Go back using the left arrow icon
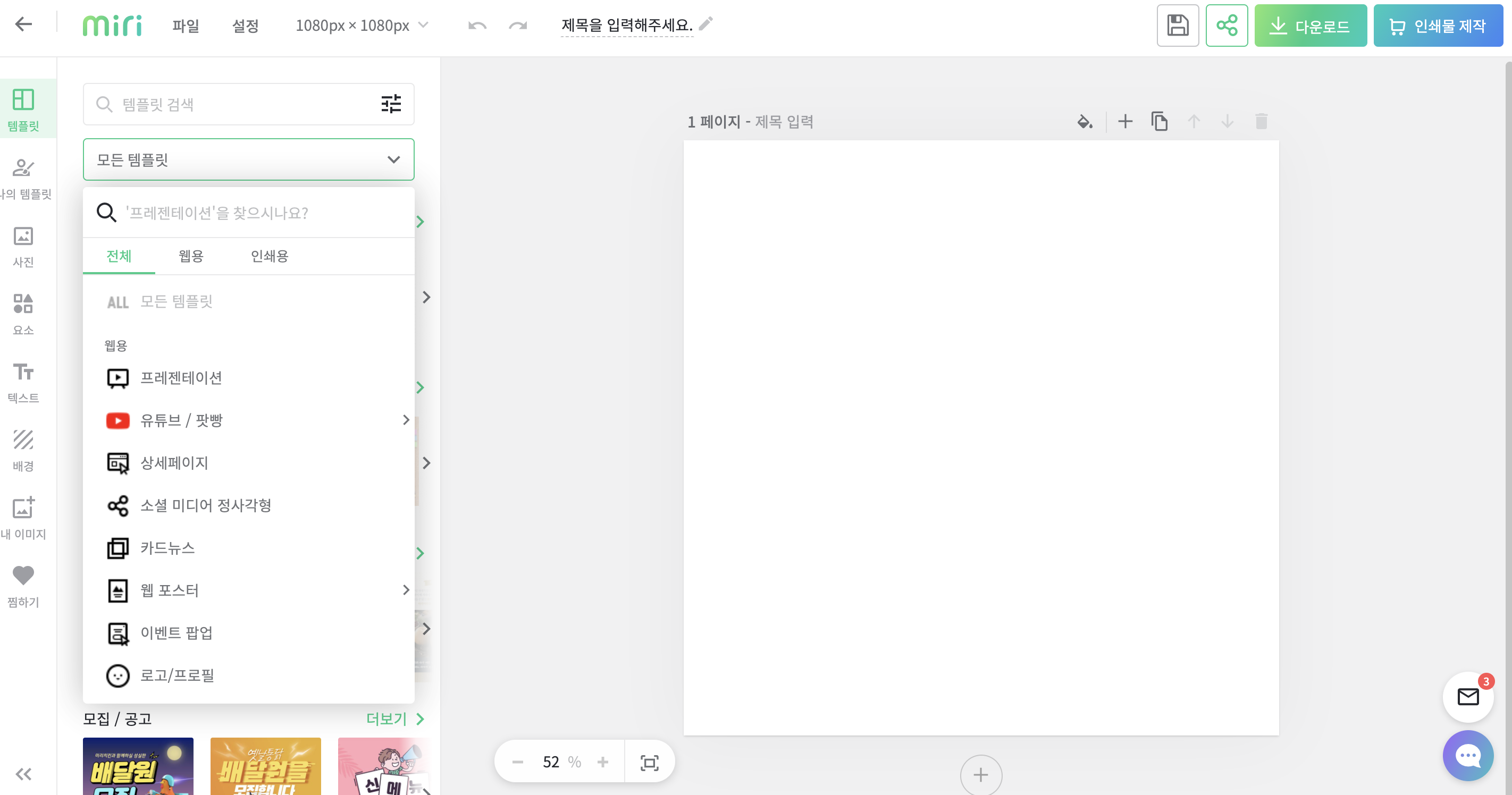Screen dimensions: 1512x795 23,24
